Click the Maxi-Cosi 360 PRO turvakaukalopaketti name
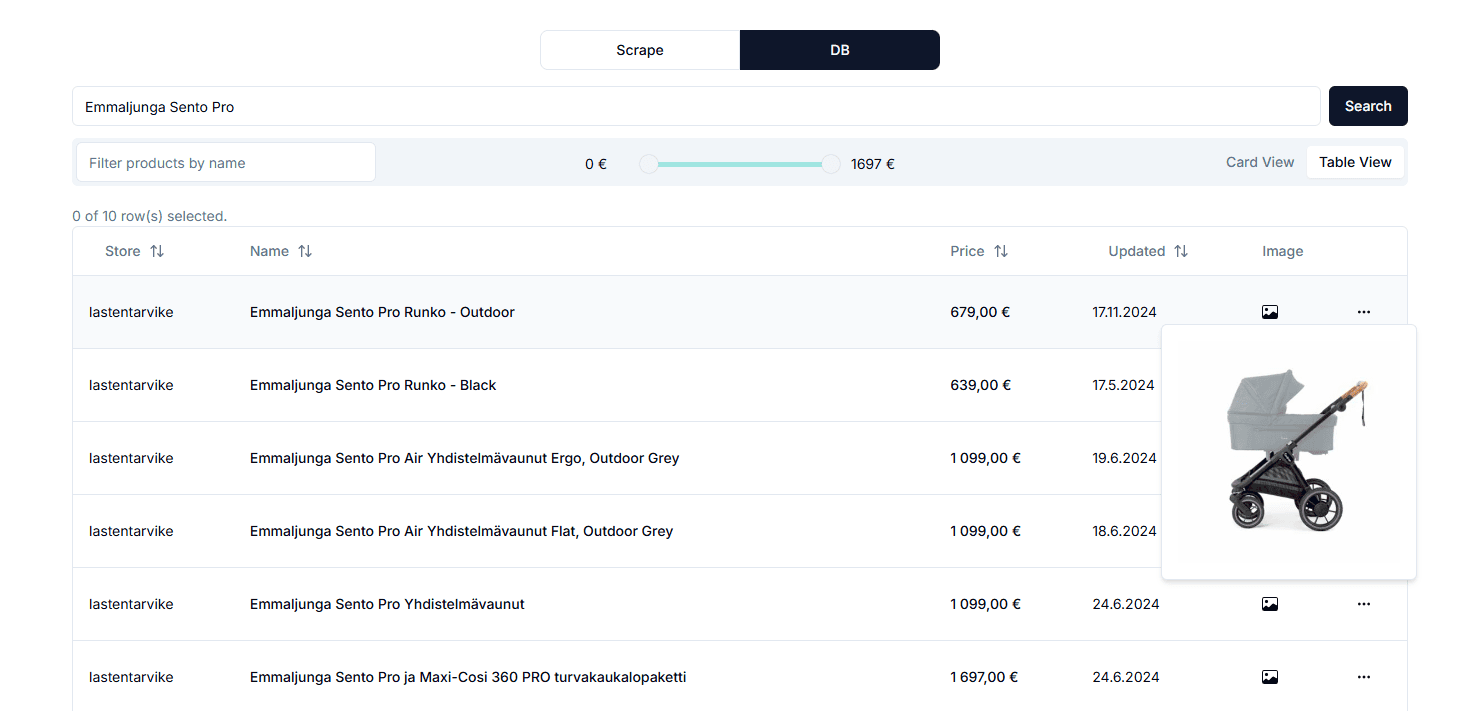Viewport: 1474px width, 711px height. pos(468,677)
